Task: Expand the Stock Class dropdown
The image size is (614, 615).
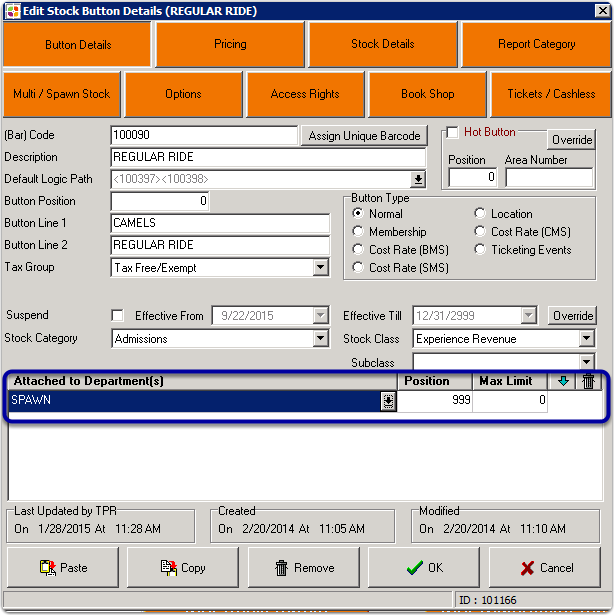Action: (587, 339)
